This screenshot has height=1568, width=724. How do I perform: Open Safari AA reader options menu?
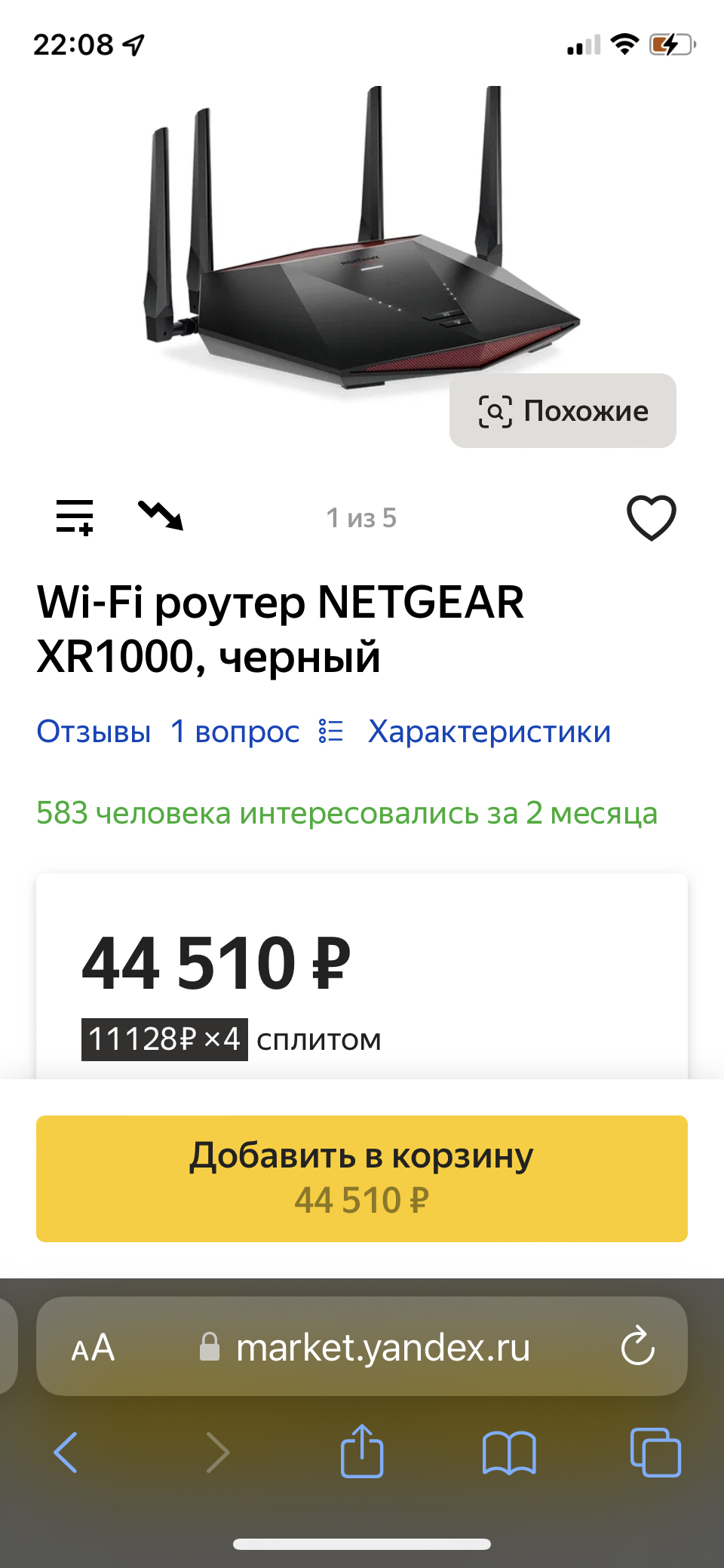click(93, 1348)
